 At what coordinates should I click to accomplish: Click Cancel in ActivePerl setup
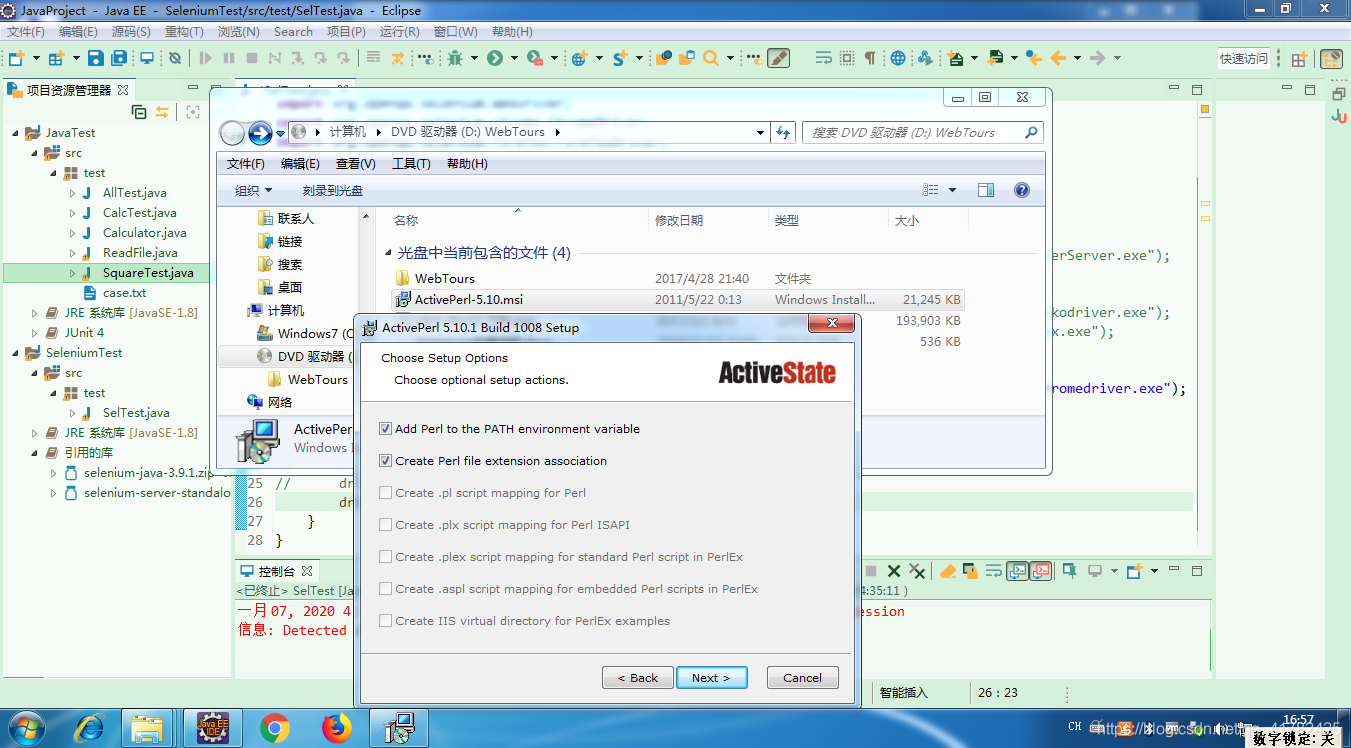[802, 678]
